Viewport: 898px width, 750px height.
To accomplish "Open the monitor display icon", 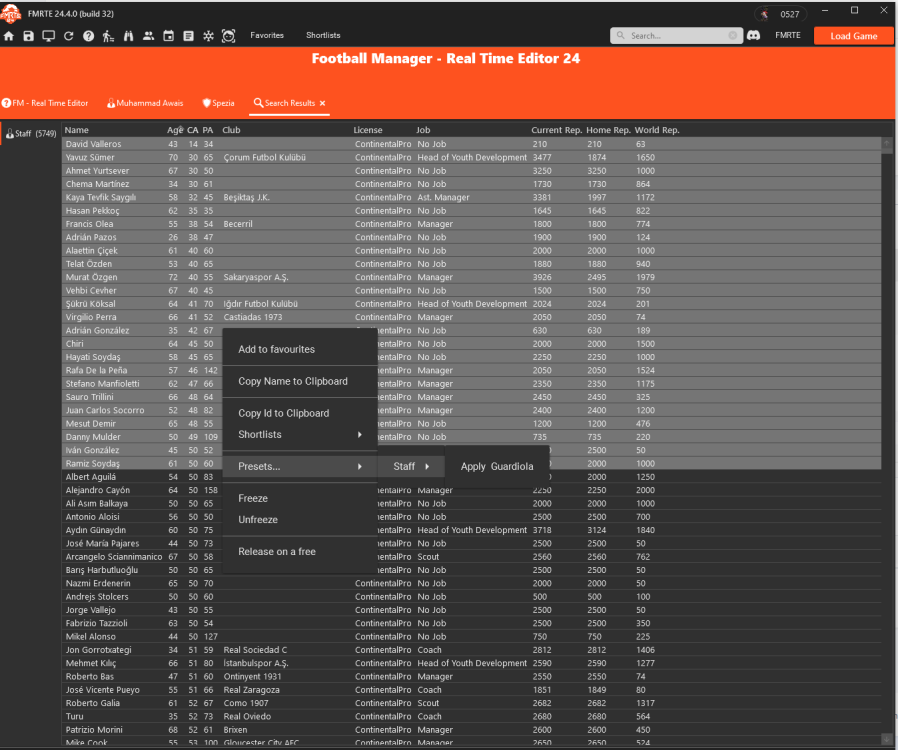I will coord(49,36).
